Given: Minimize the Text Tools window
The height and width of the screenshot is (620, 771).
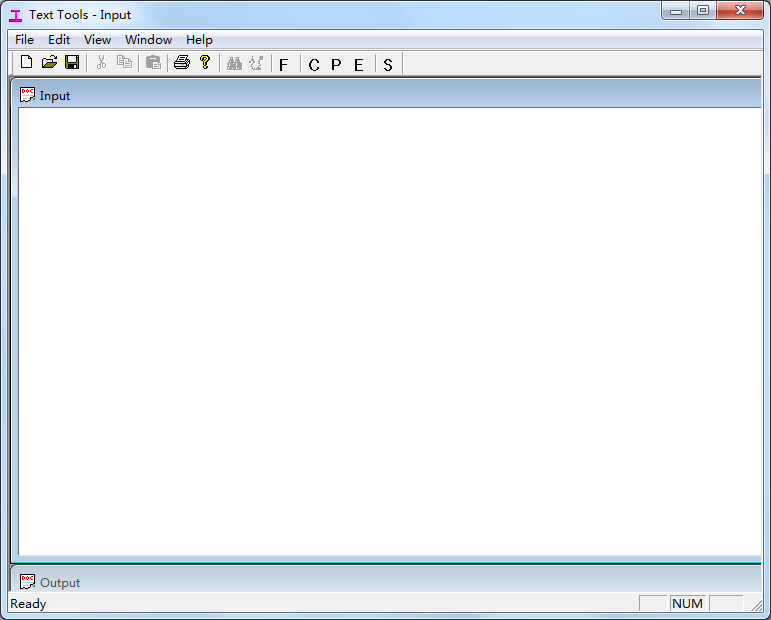Looking at the screenshot, I should [676, 11].
